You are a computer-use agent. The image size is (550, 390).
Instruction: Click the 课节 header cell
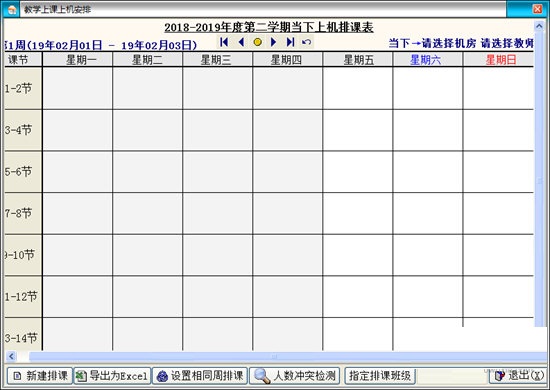tap(23, 60)
